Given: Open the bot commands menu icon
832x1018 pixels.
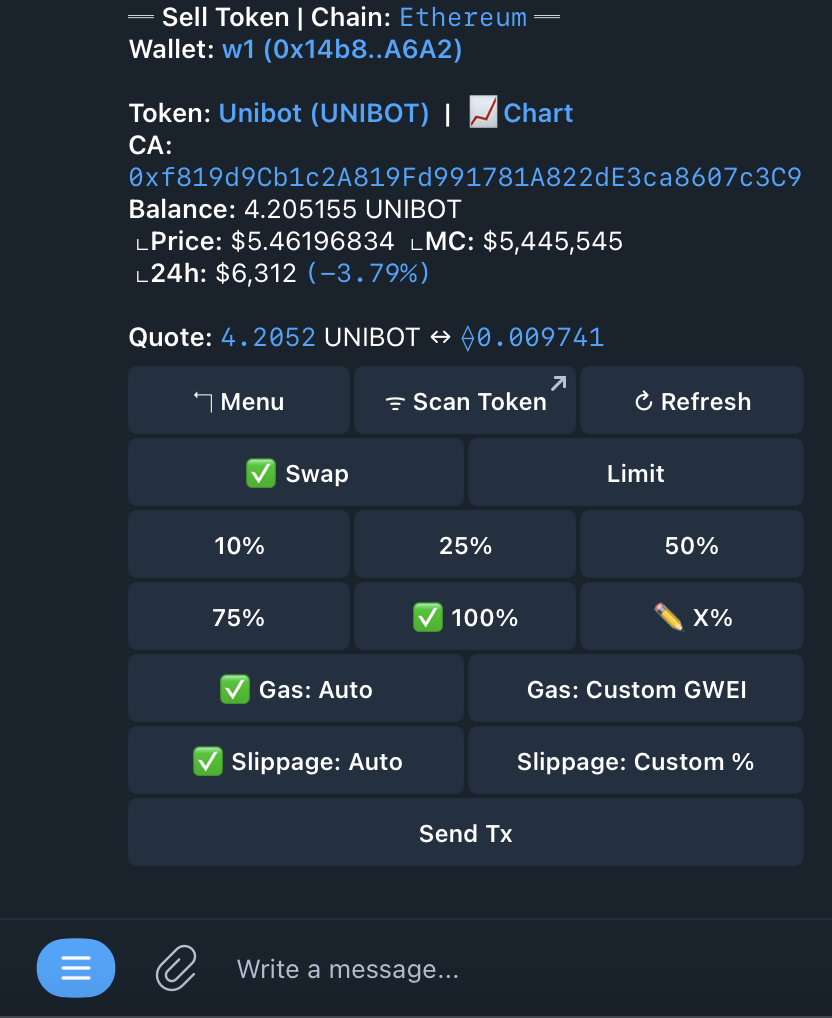Looking at the screenshot, I should point(76,968).
